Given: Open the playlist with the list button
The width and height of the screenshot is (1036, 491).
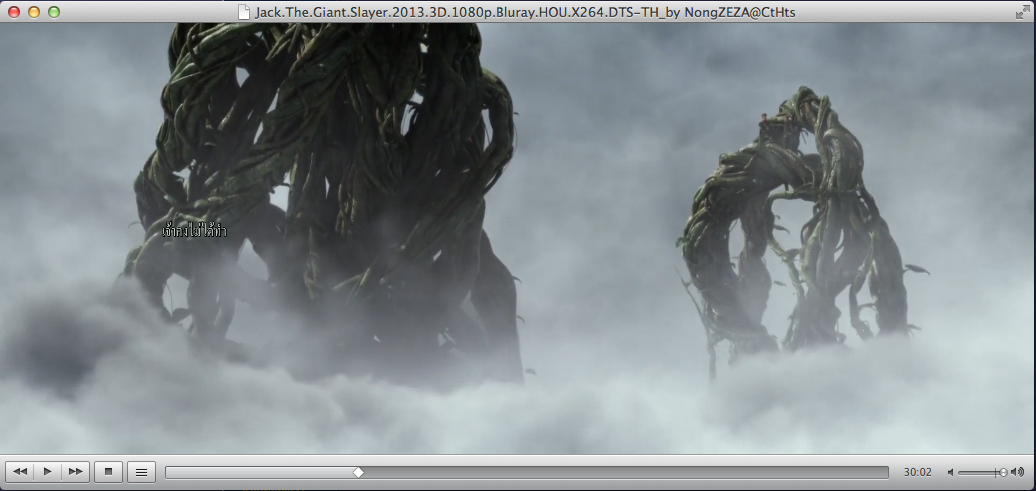Looking at the screenshot, I should (x=141, y=472).
